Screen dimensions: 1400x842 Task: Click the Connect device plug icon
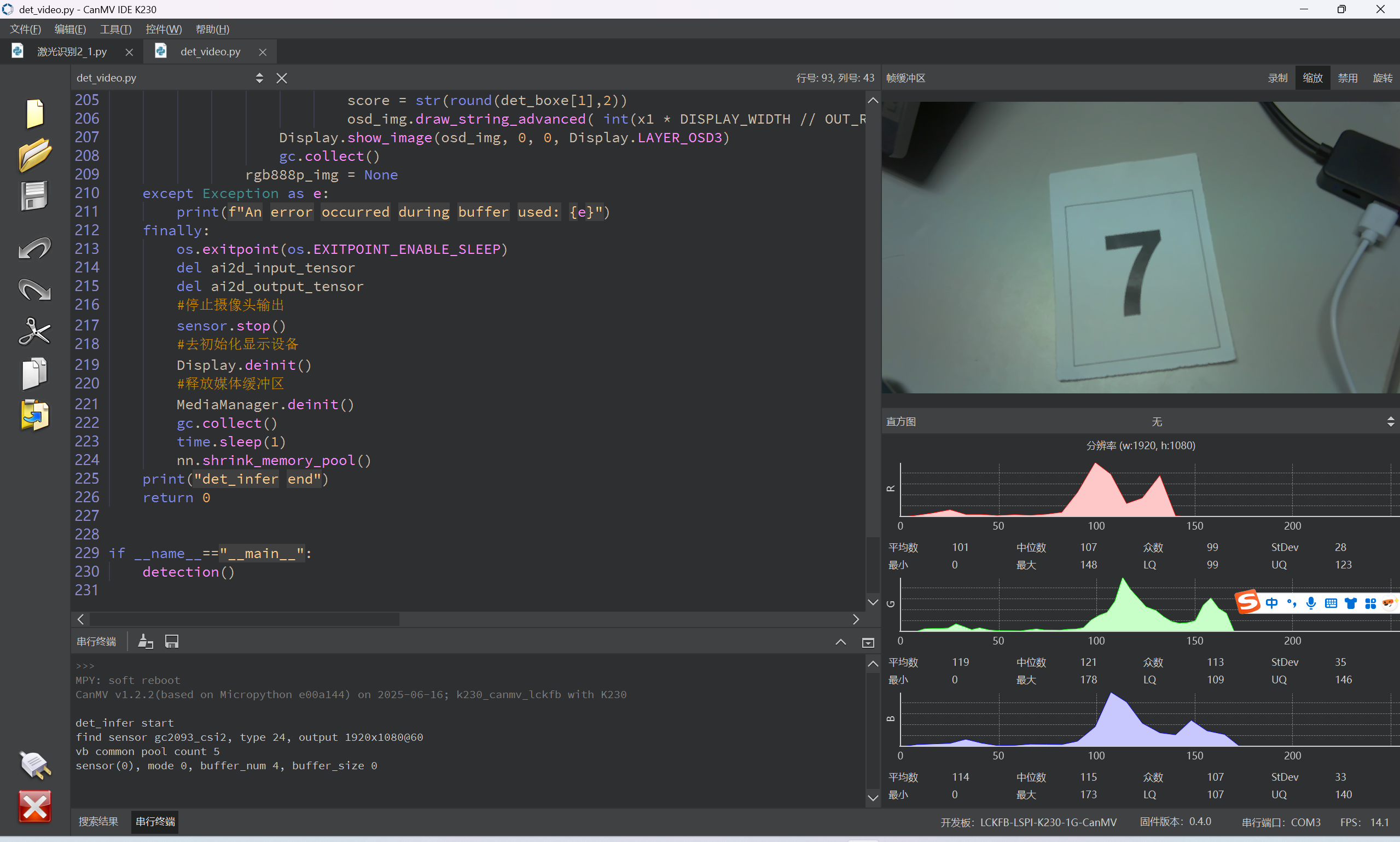click(34, 764)
